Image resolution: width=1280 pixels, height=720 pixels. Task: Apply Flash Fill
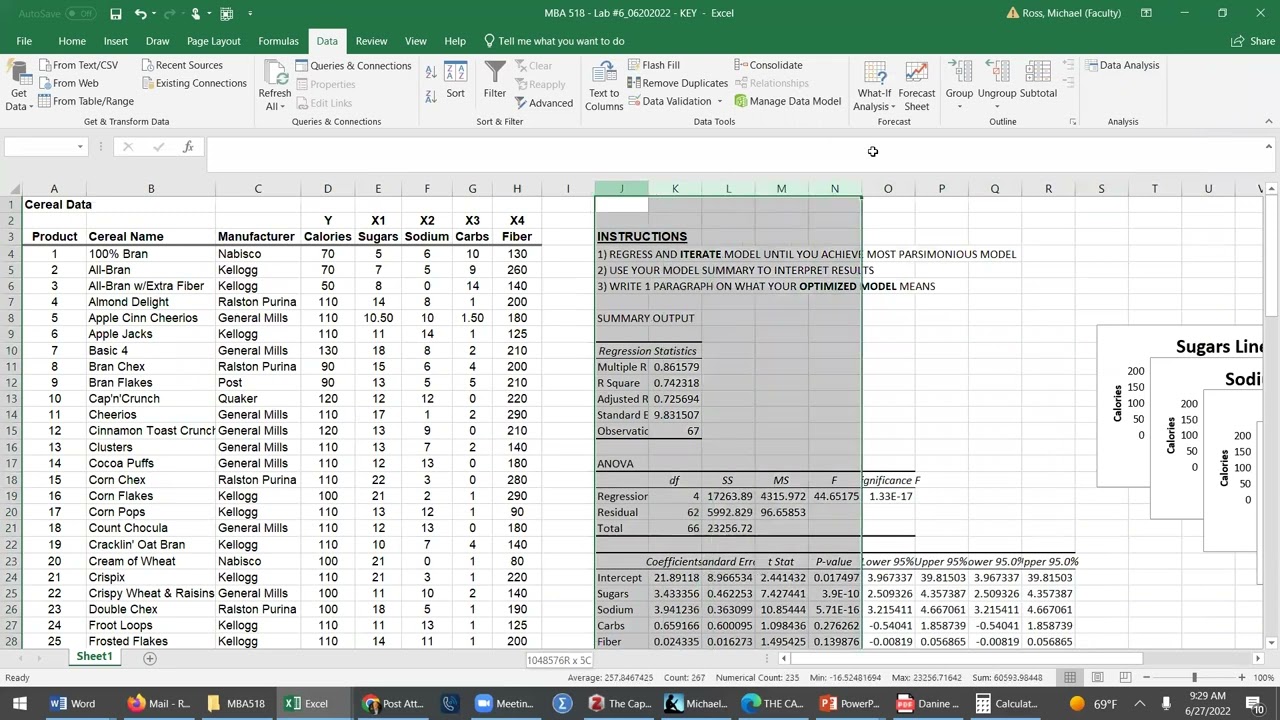(x=654, y=65)
